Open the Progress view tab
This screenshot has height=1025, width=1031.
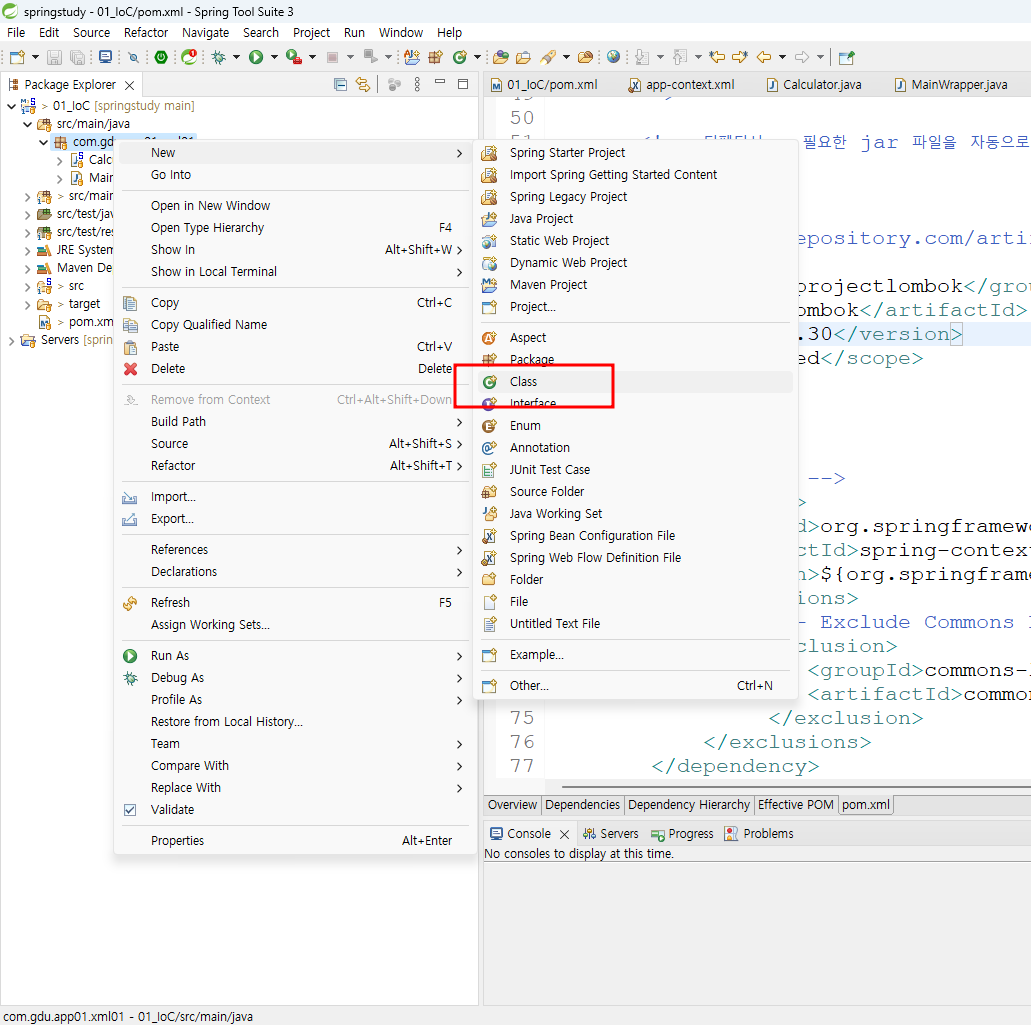click(682, 834)
